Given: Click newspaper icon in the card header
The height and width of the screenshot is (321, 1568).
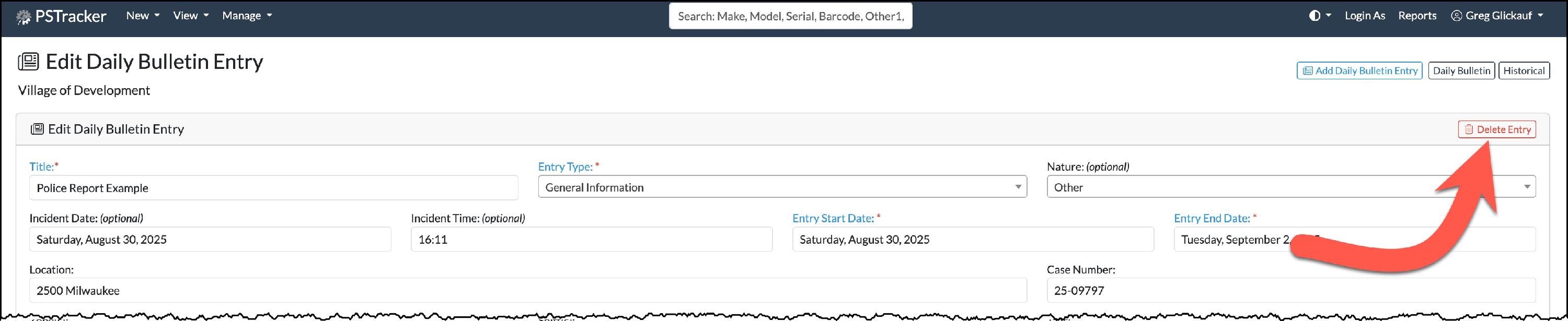Looking at the screenshot, I should point(37,129).
